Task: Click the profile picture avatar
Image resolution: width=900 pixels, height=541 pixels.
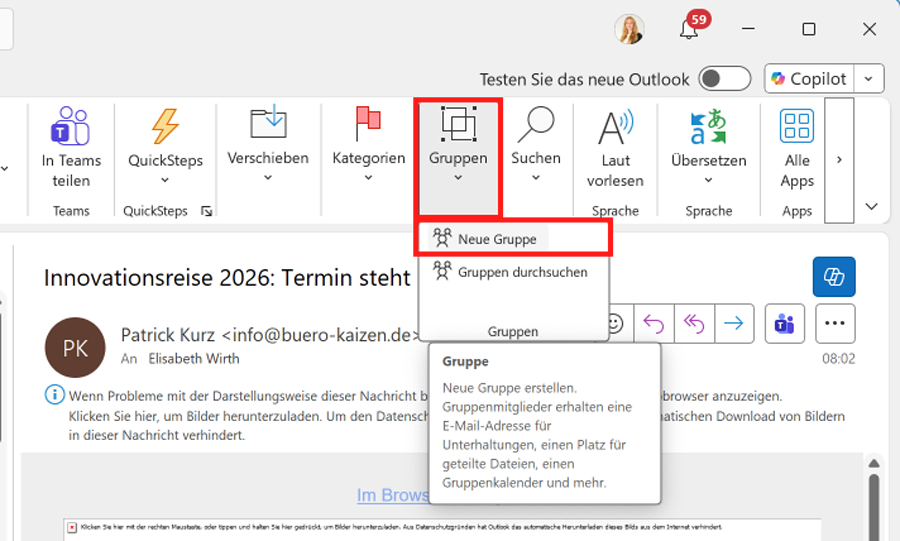Action: pyautogui.click(x=629, y=29)
